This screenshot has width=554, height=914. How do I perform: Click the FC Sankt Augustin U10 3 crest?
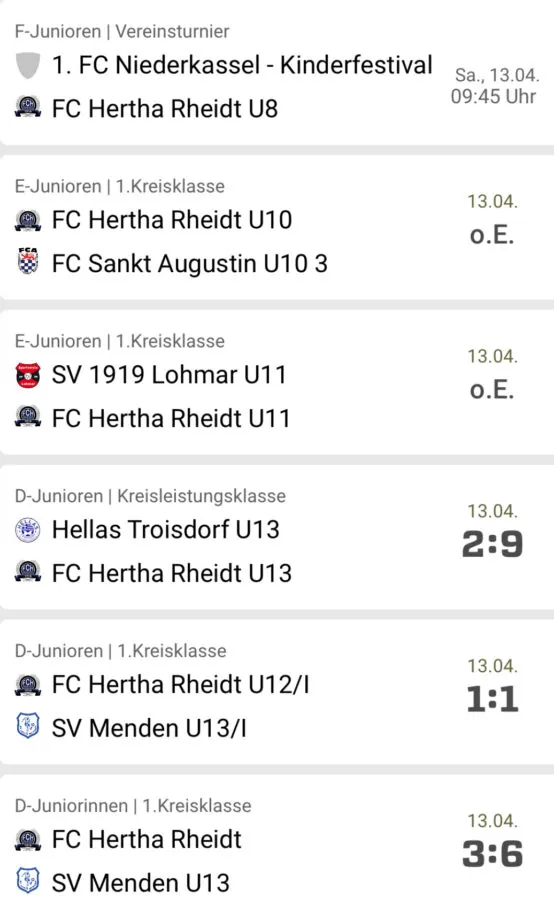(27, 262)
